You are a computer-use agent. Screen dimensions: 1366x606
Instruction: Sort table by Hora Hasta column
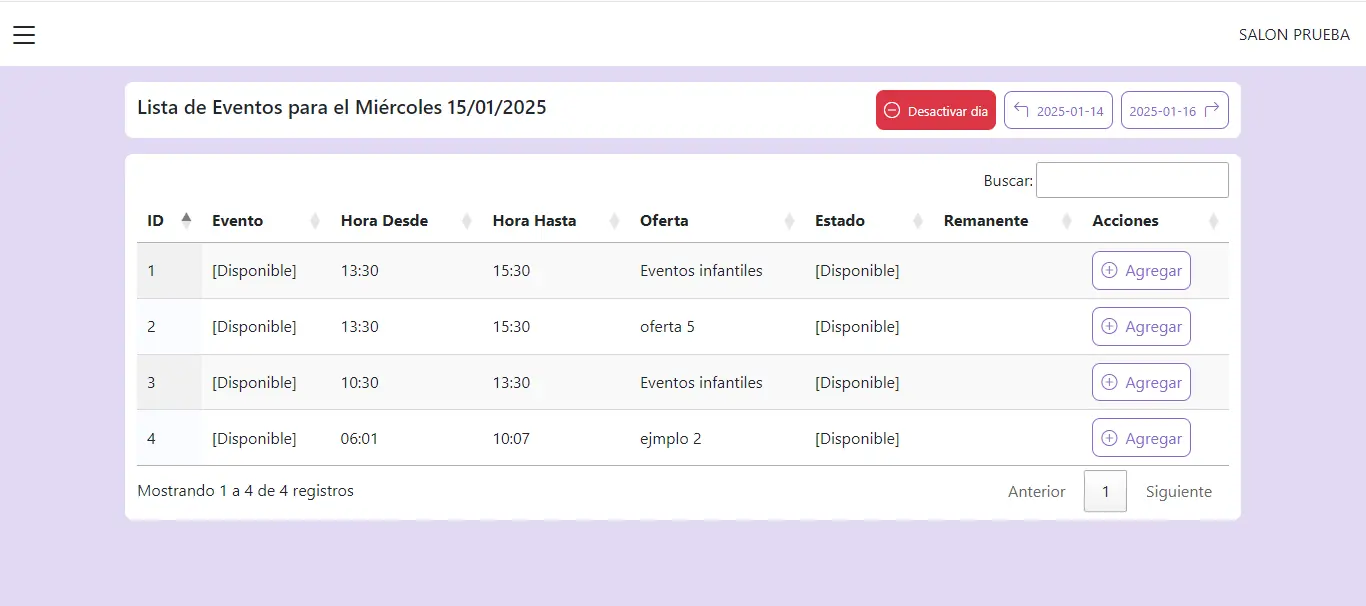pos(556,221)
